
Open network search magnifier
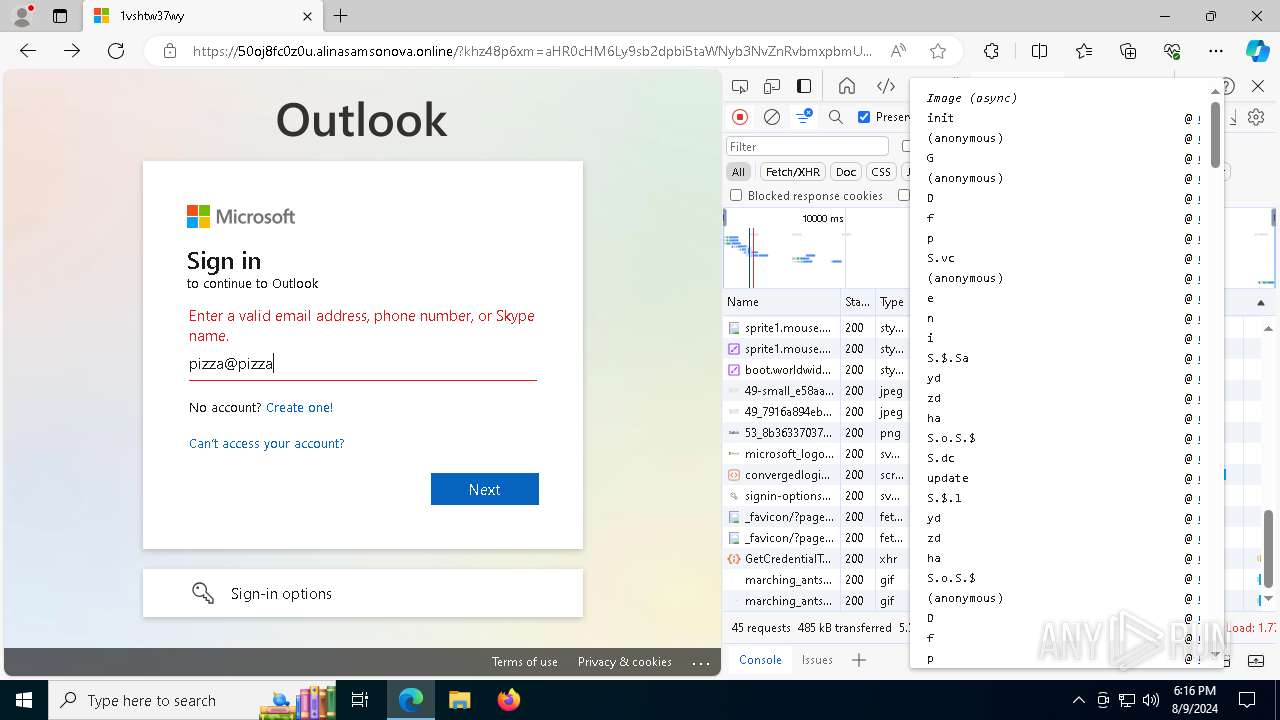pyautogui.click(x=836, y=117)
